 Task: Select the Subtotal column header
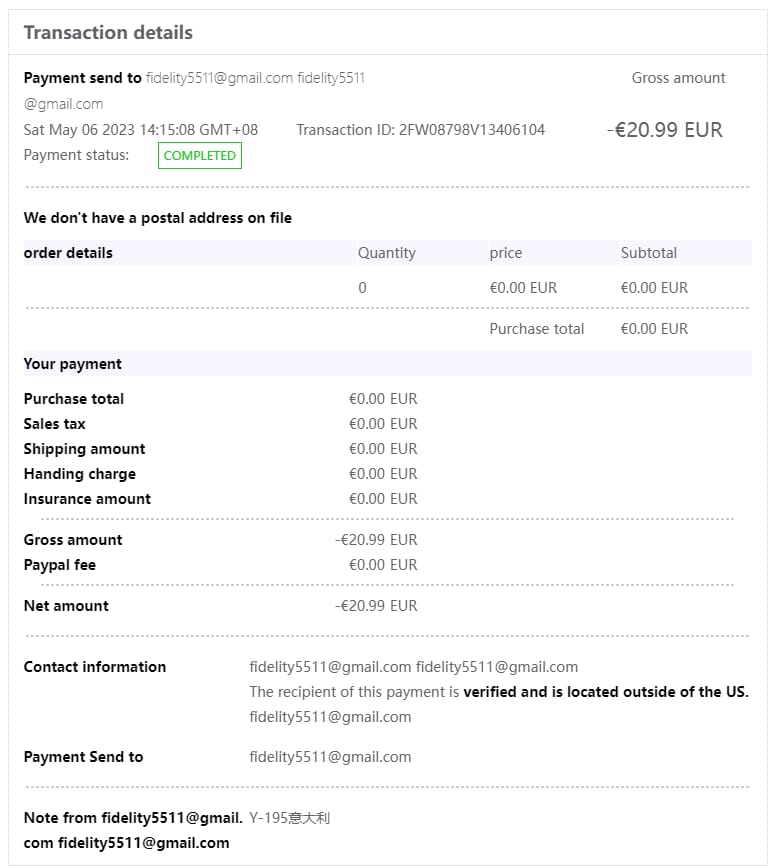click(648, 253)
